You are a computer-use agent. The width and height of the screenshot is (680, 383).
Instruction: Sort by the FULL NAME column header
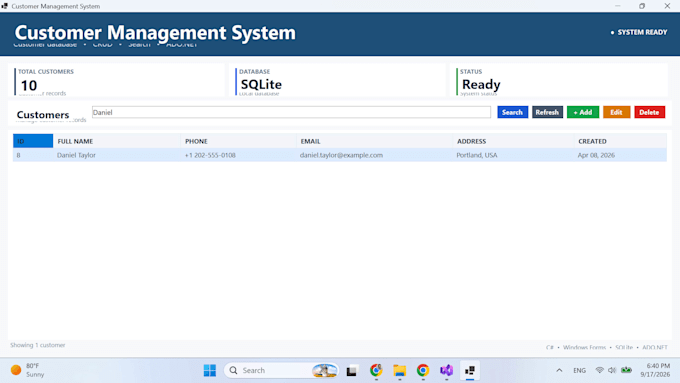tap(117, 141)
